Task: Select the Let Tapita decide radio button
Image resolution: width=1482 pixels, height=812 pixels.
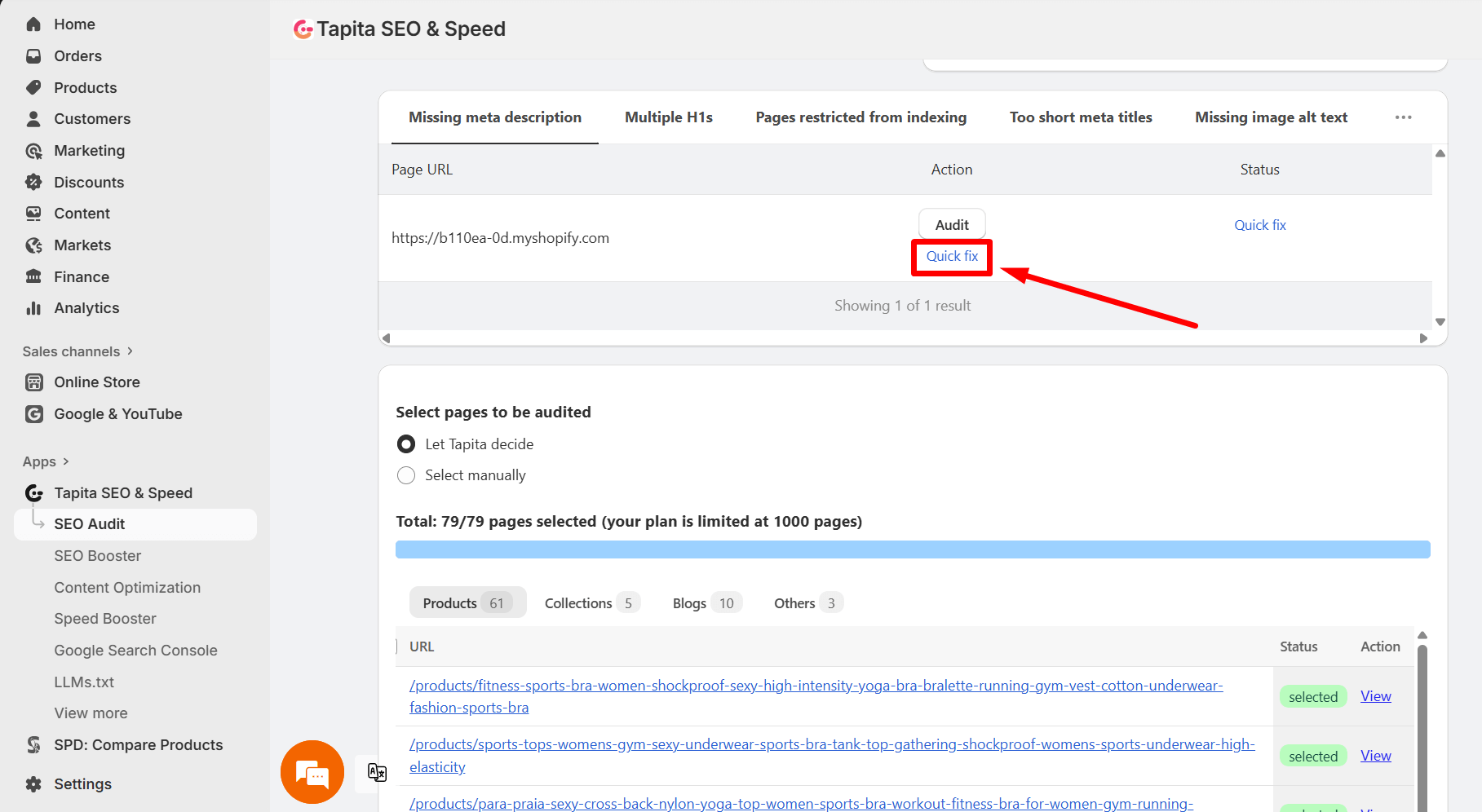Action: click(406, 444)
